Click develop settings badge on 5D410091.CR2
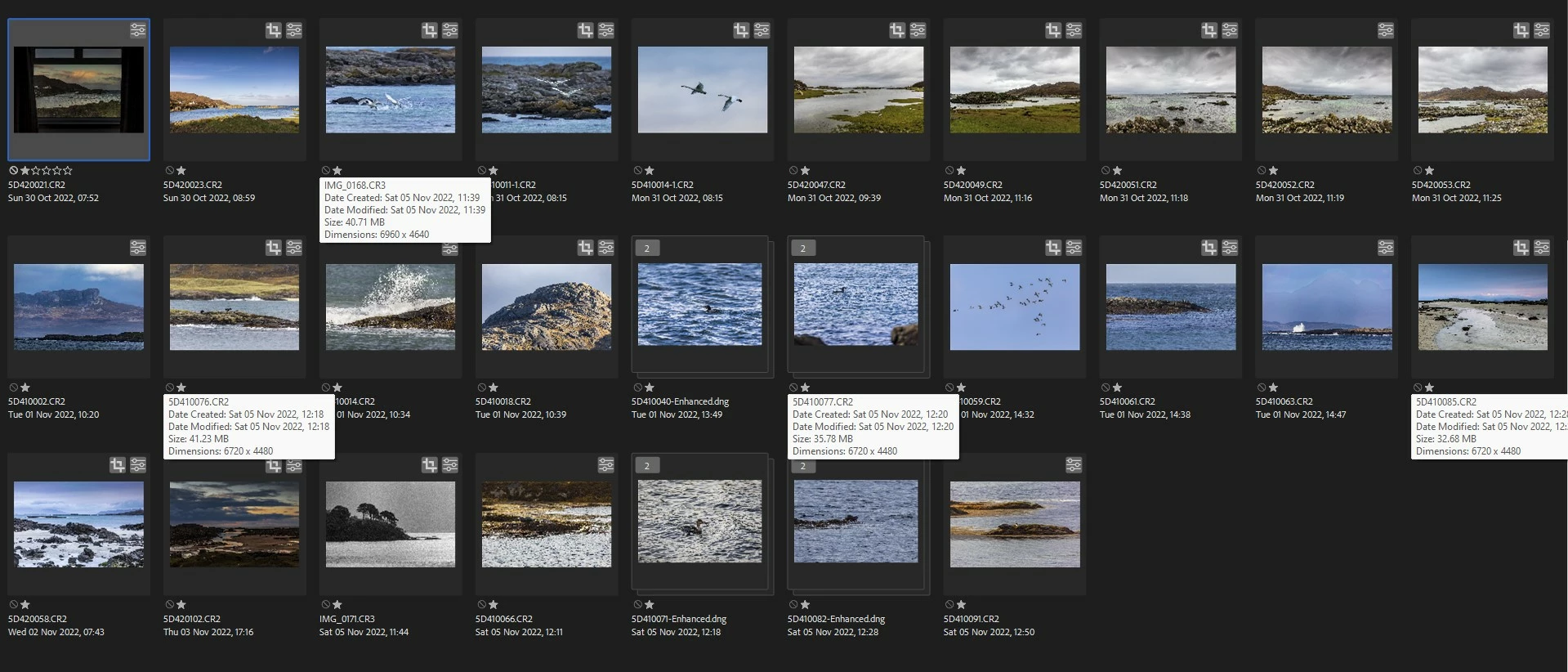 [x=1074, y=464]
